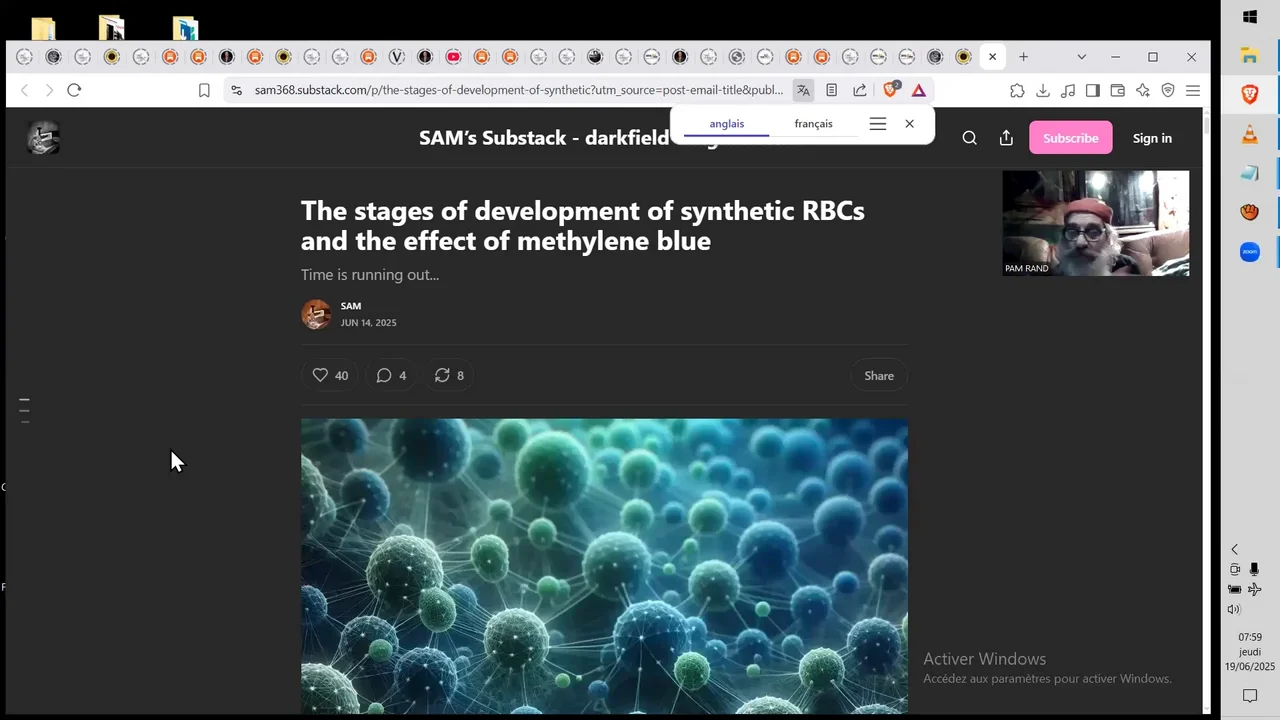This screenshot has height=720, width=1280.
Task: Open the Brave playlist music note icon
Action: (1068, 90)
